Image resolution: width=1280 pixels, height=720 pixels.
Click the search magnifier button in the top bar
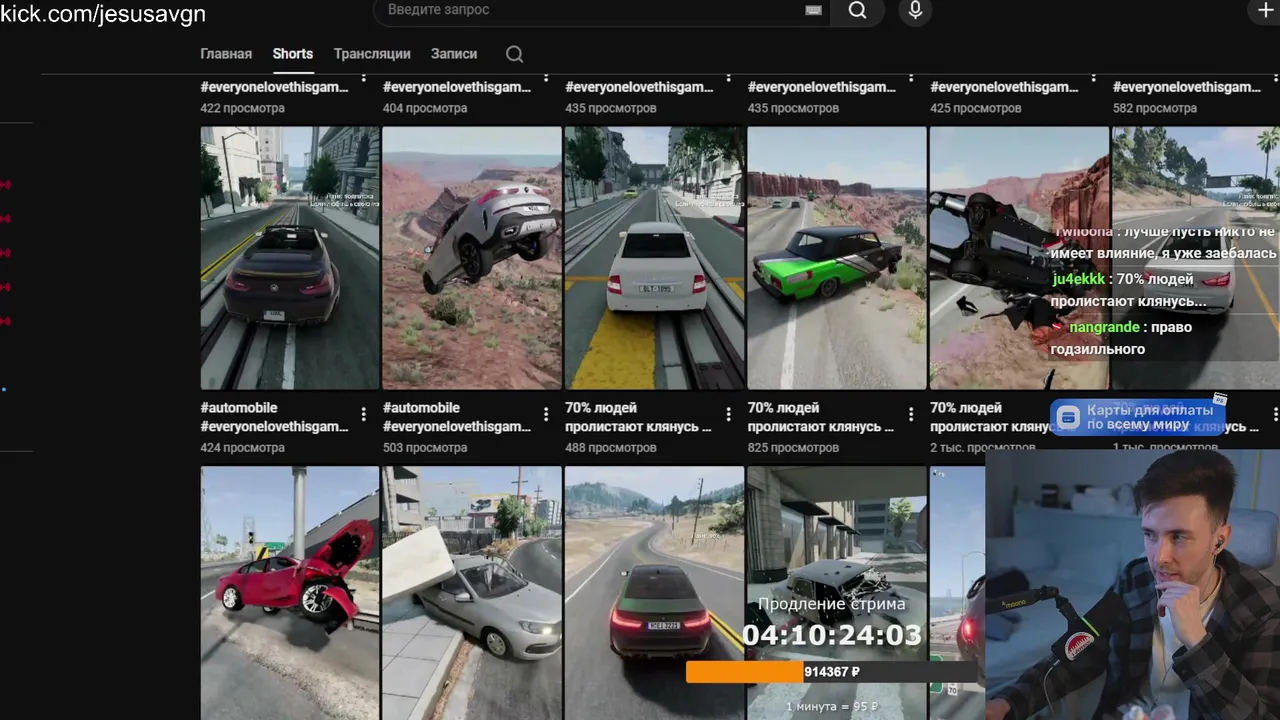[x=857, y=10]
